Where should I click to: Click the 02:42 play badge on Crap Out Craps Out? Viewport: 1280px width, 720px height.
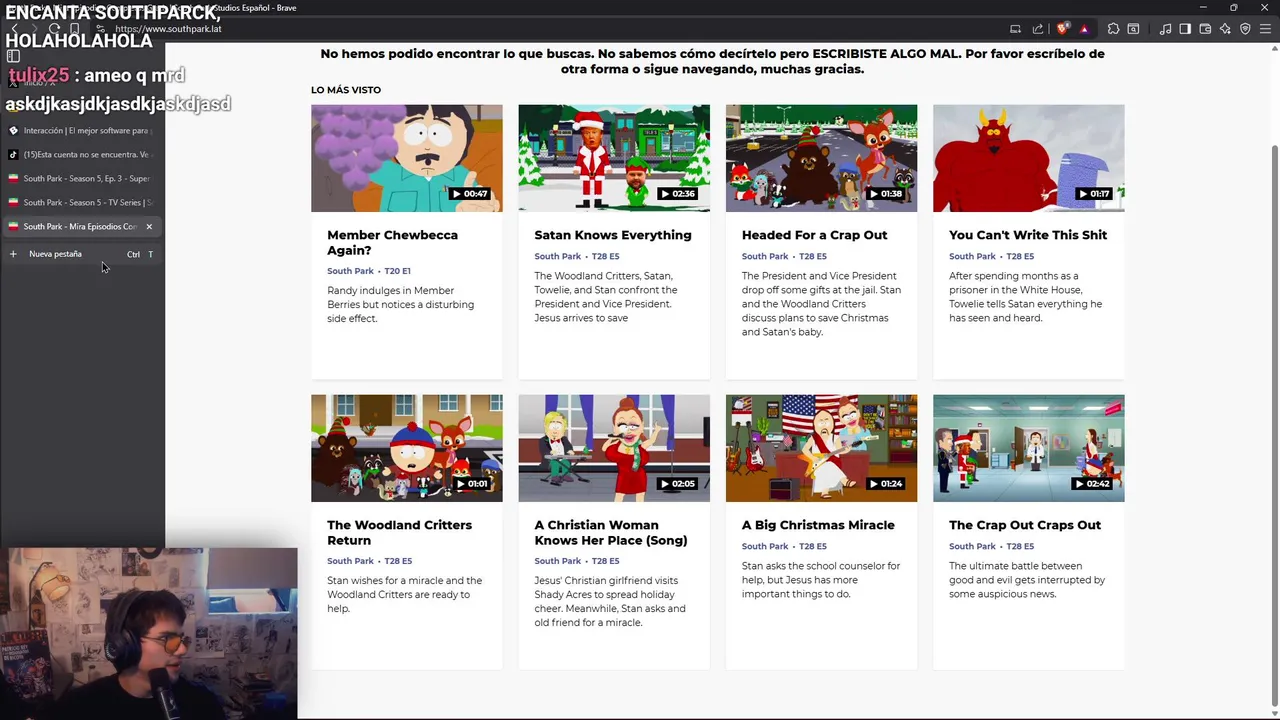1092,484
